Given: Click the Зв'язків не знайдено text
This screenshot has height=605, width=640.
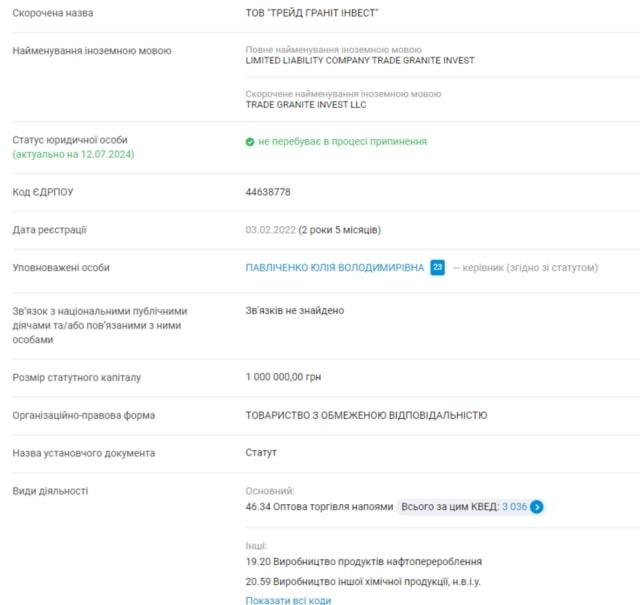Looking at the screenshot, I should [x=295, y=311].
